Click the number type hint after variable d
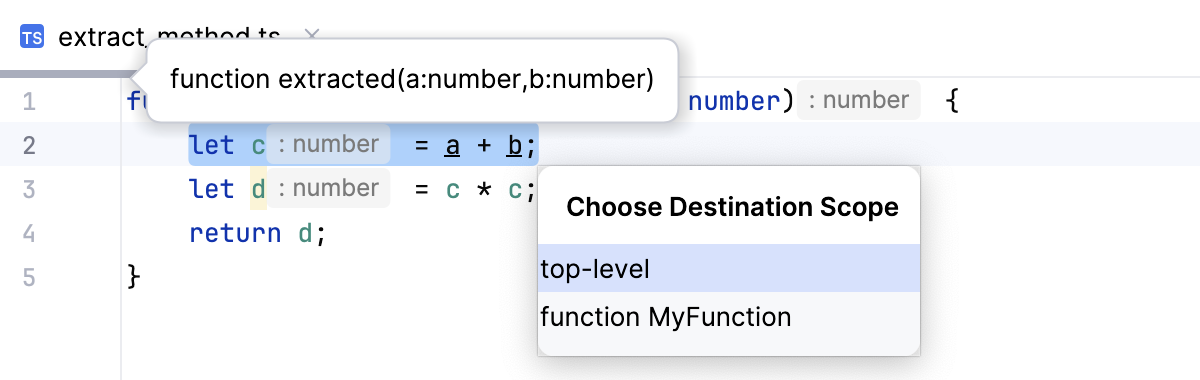 coord(329,188)
